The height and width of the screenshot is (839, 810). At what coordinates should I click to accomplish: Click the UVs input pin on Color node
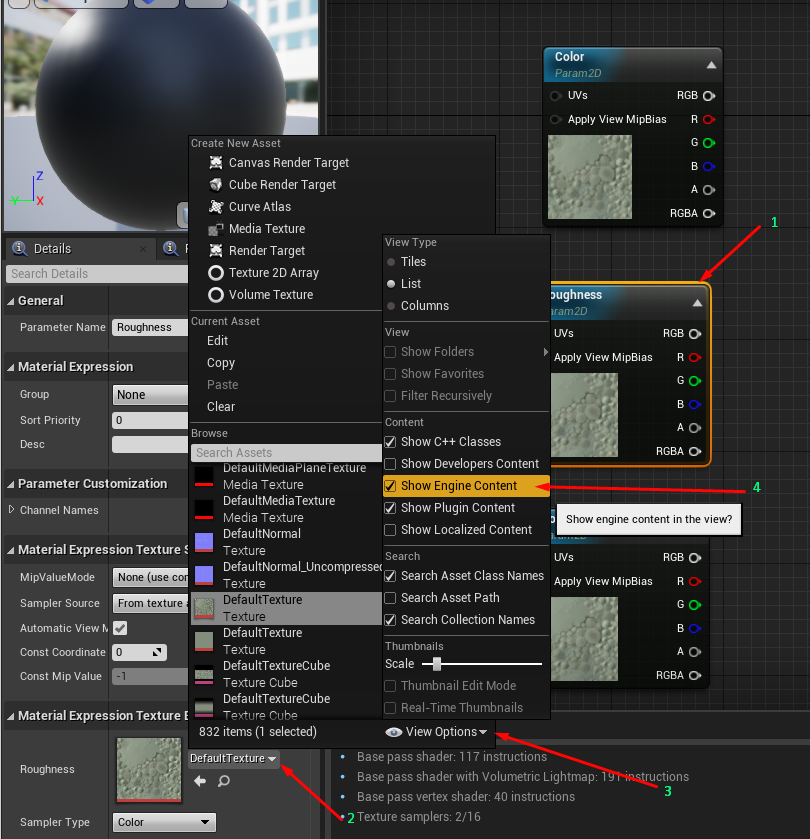(x=556, y=96)
